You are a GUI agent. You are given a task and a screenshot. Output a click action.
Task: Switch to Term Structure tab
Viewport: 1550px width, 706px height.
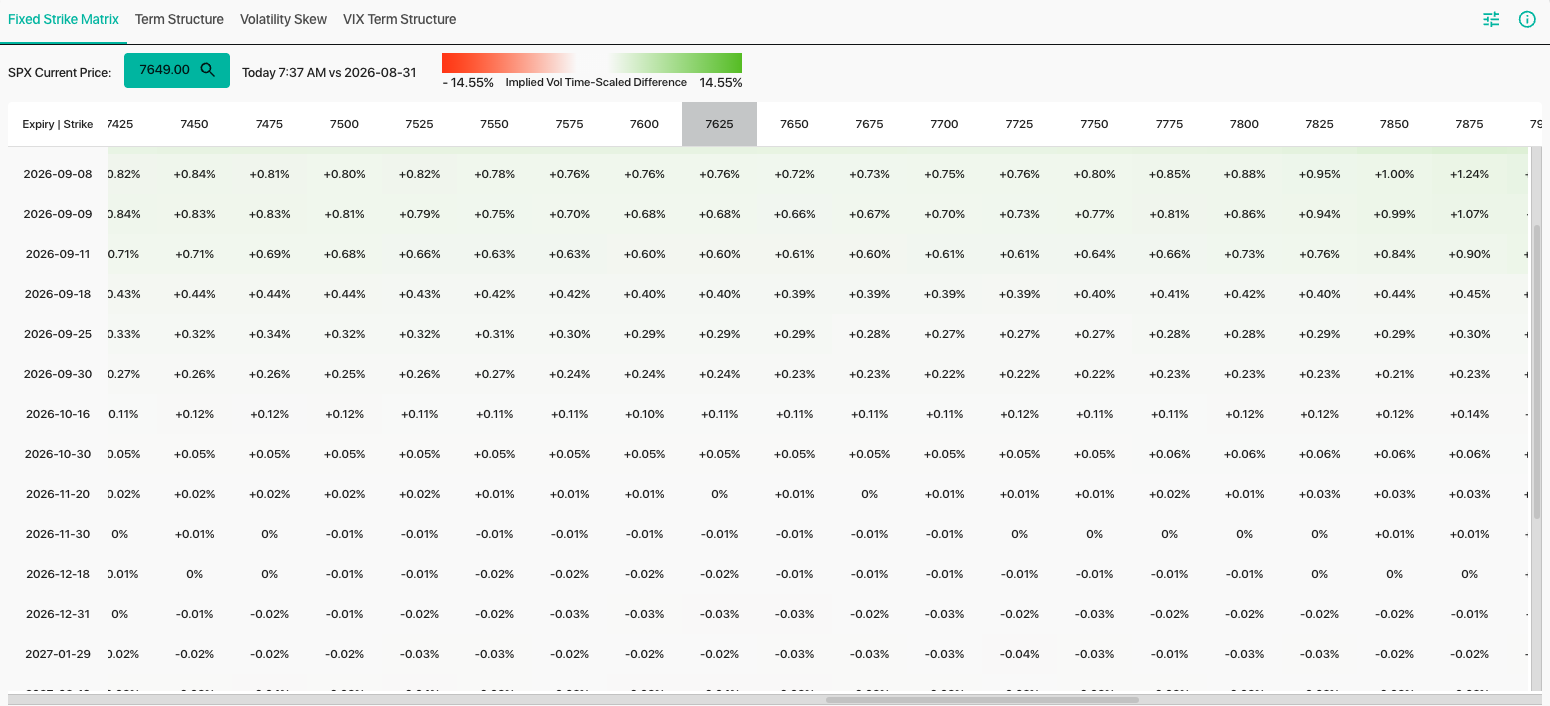click(x=179, y=19)
